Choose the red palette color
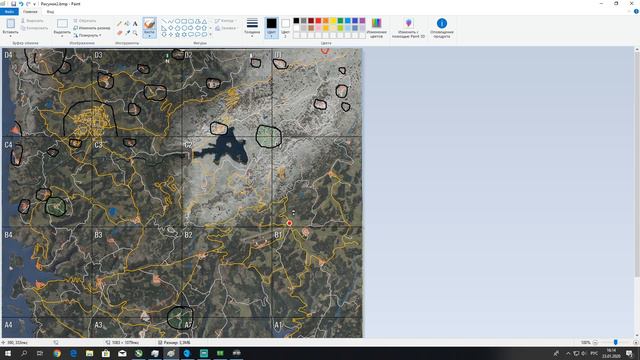 pos(318,20)
